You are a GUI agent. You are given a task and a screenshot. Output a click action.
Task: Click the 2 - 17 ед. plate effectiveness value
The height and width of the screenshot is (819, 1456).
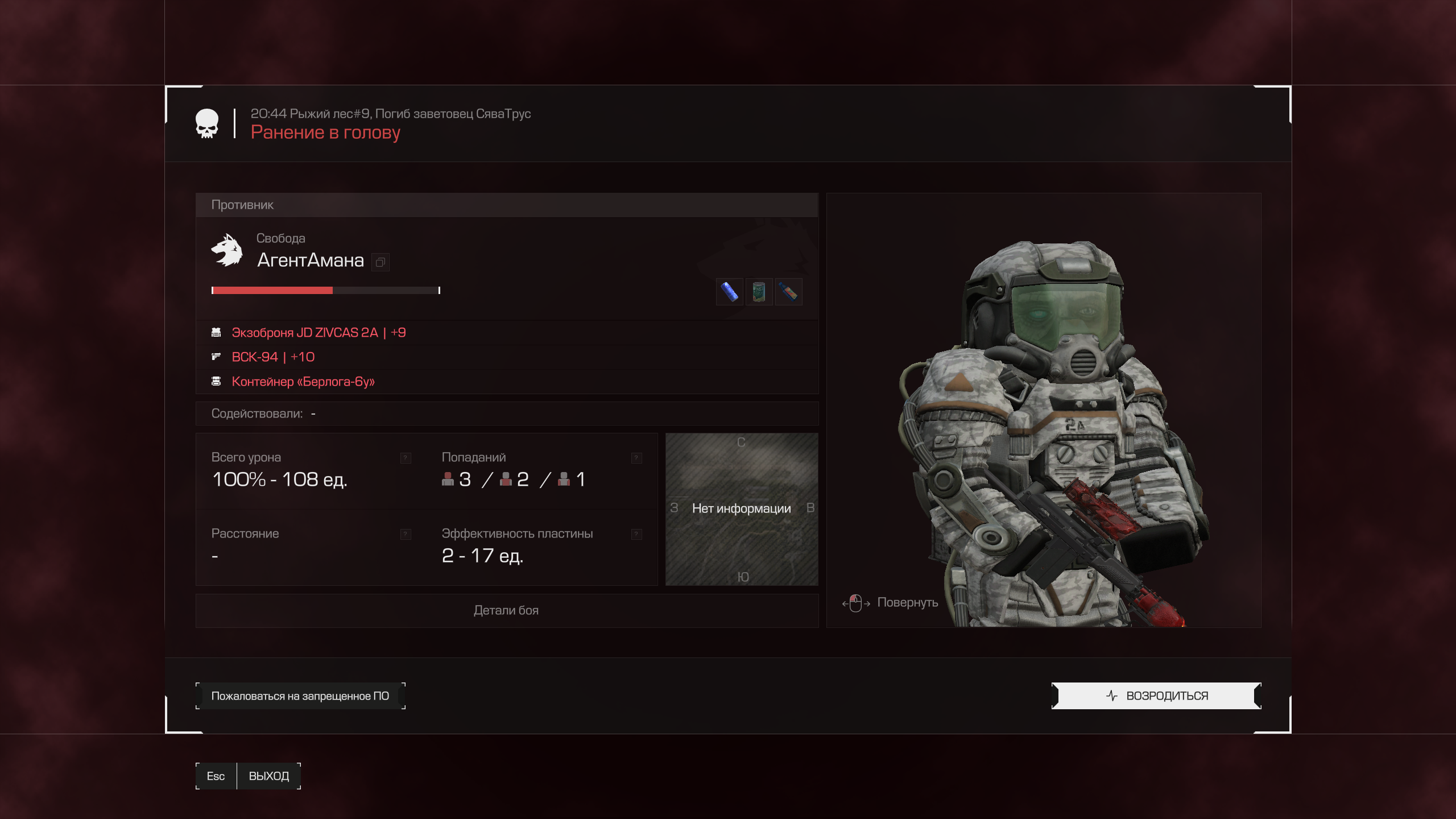pyautogui.click(x=482, y=556)
